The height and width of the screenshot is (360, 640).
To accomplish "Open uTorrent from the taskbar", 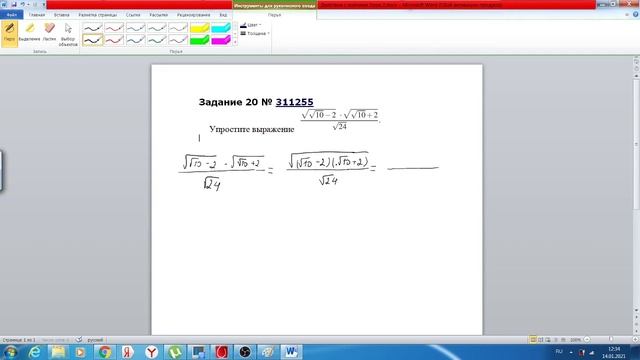I will [x=175, y=352].
